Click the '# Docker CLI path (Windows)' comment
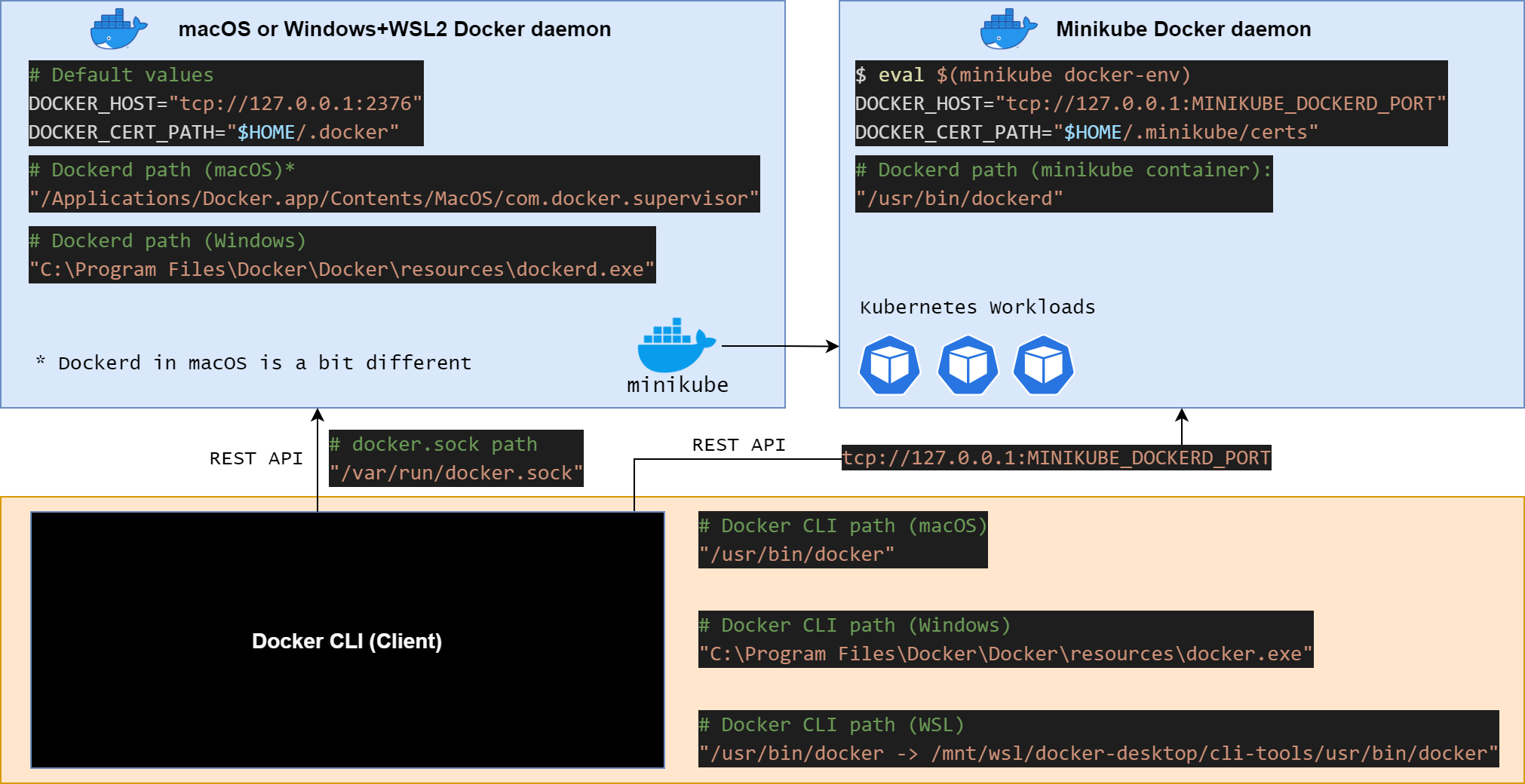This screenshot has width=1525, height=784. [855, 625]
